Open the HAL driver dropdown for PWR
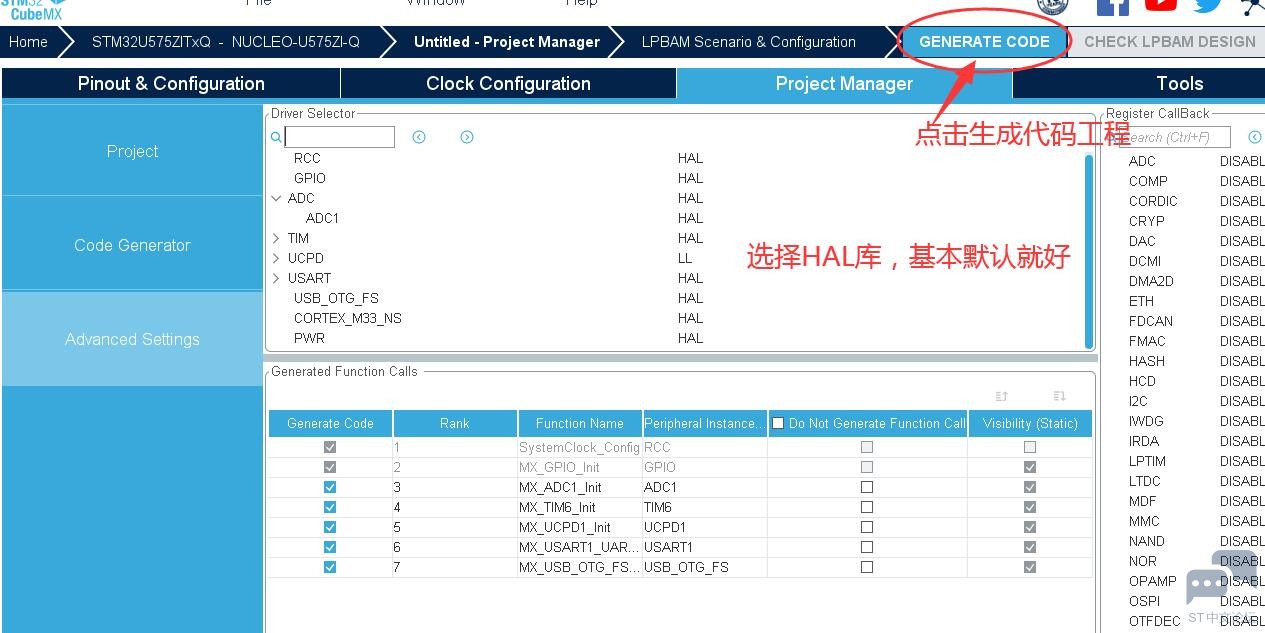This screenshot has height=633, width=1265. pos(690,338)
